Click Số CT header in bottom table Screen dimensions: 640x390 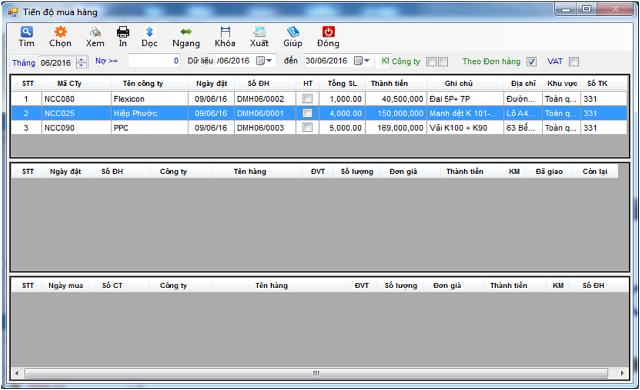[x=112, y=286]
